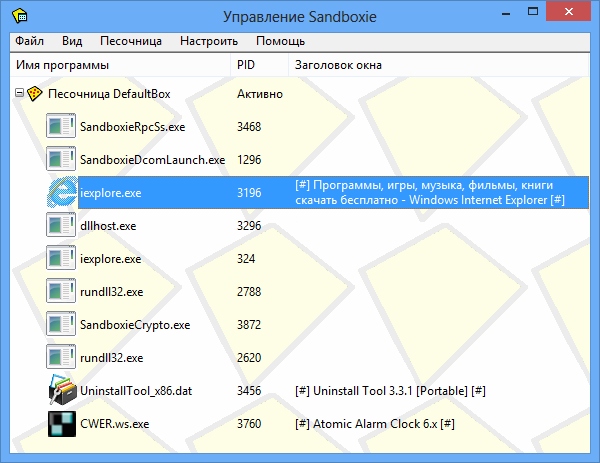Click the Заголовок окна column header
600x463 pixels.
(338, 65)
